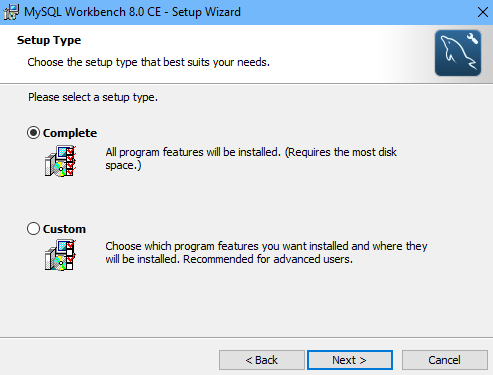Click the 'All program features will be installed' text
The image size is (493, 375).
click(193, 152)
